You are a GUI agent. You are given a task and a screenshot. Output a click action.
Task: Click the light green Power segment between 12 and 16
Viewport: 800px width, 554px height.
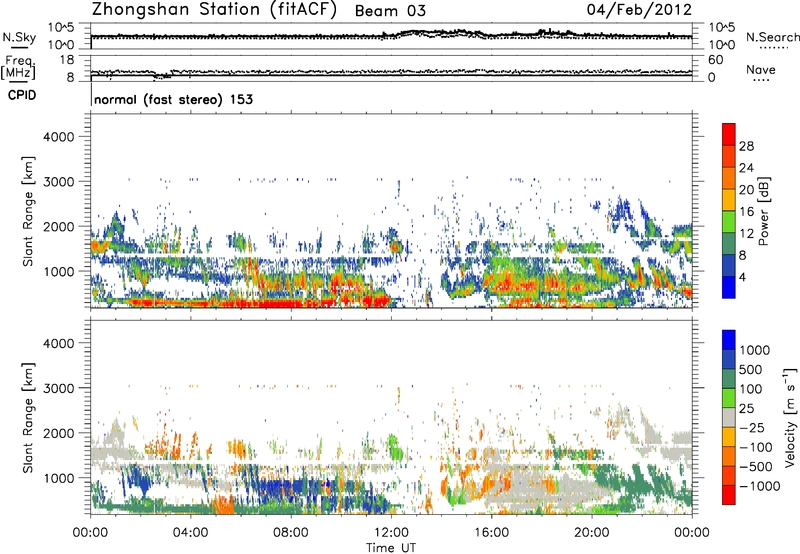729,222
